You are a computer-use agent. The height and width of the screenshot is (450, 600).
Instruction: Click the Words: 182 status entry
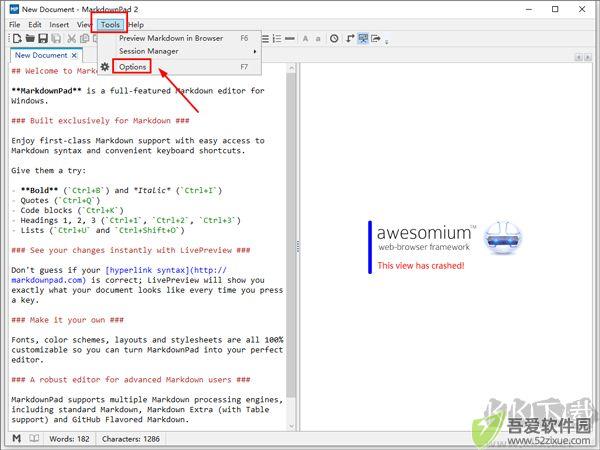click(69, 439)
